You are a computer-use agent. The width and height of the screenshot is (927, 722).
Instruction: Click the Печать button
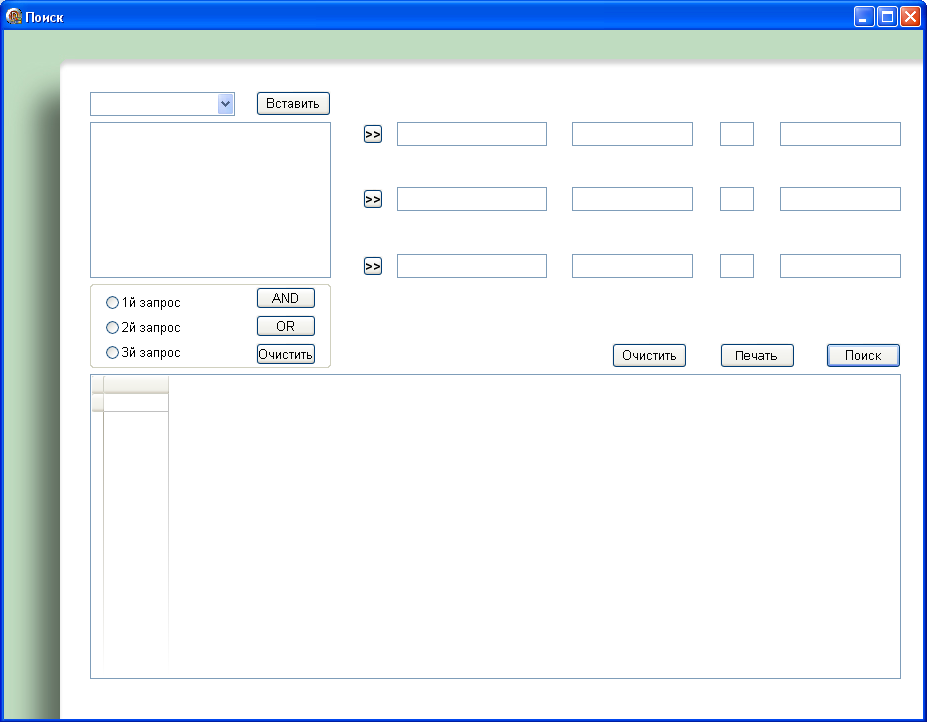[757, 355]
